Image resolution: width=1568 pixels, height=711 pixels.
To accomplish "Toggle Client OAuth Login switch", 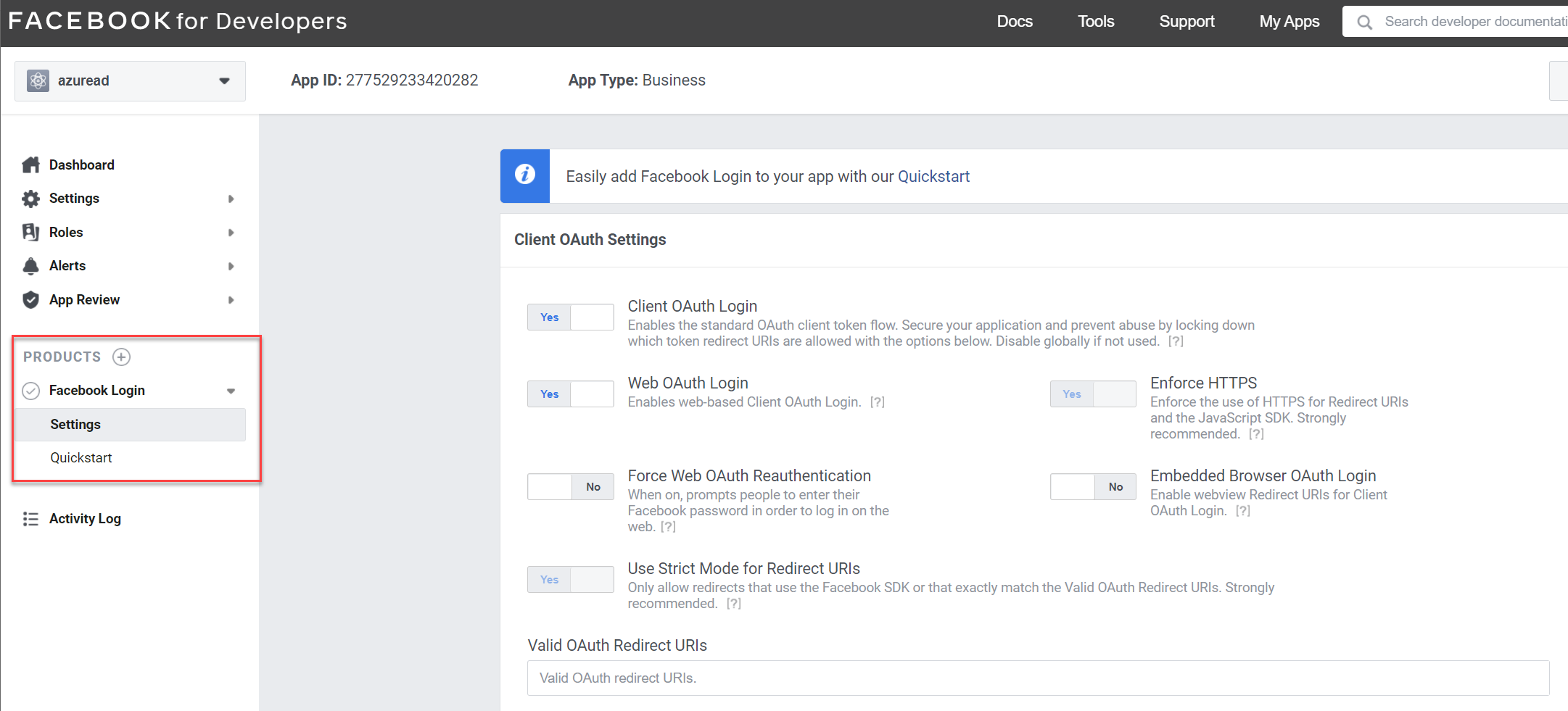I will point(571,317).
